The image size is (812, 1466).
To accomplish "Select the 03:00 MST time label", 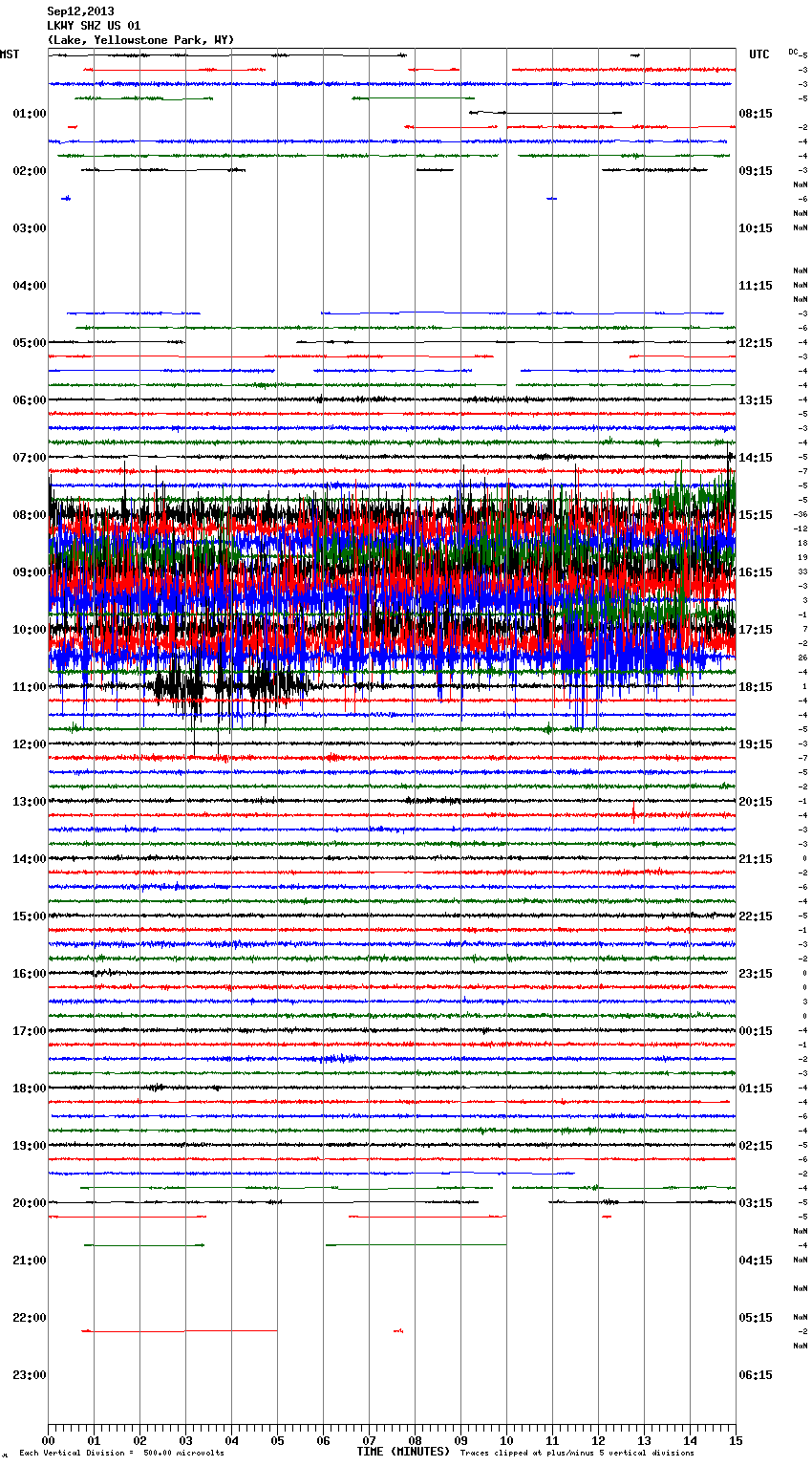I will (x=30, y=228).
